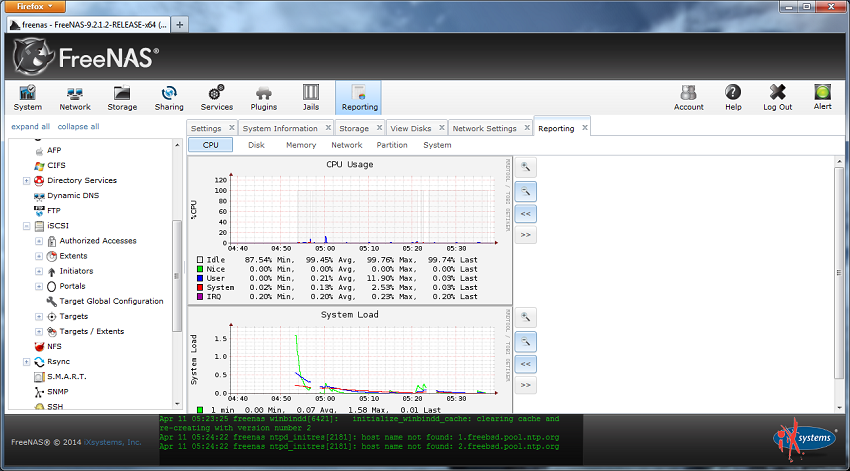The height and width of the screenshot is (471, 850).
Task: Expand the Extents node
Action: pyautogui.click(x=38, y=256)
